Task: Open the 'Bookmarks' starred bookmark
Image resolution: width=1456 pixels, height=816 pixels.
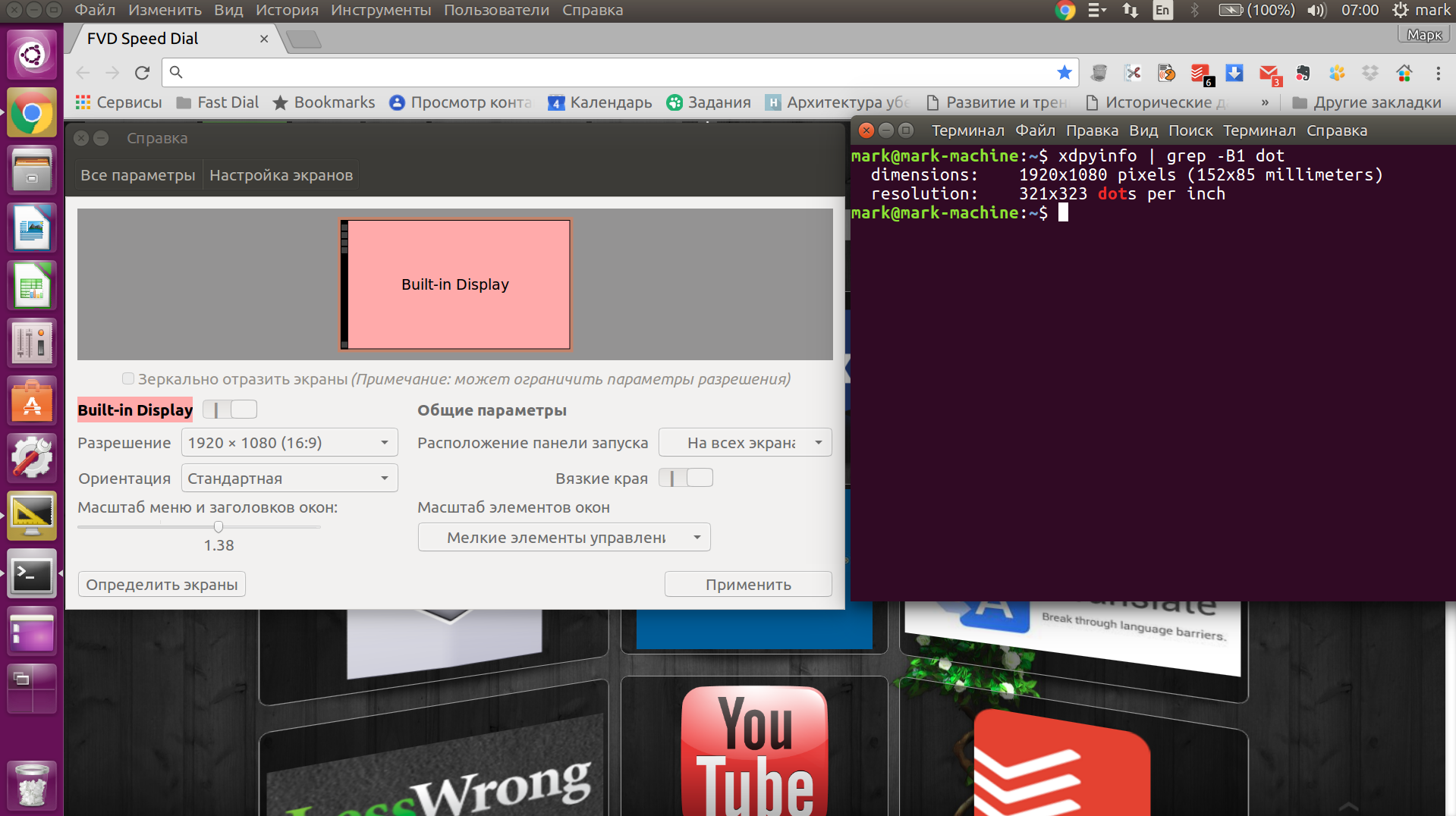Action: tap(324, 102)
